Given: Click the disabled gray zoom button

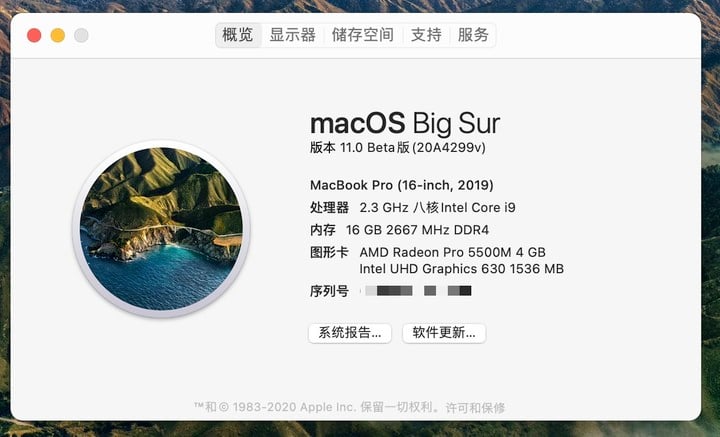Looking at the screenshot, I should coord(81,35).
